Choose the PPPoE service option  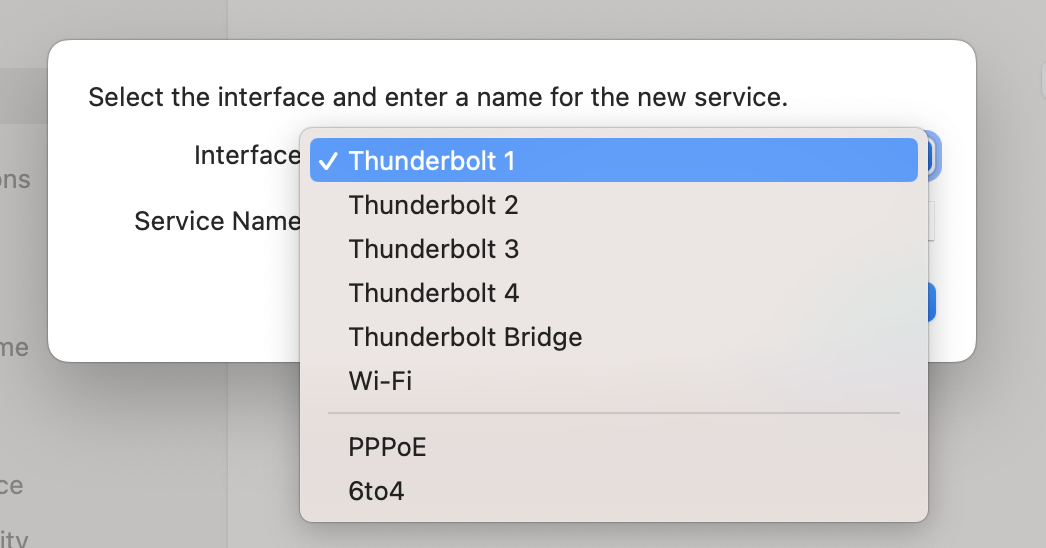(x=614, y=447)
